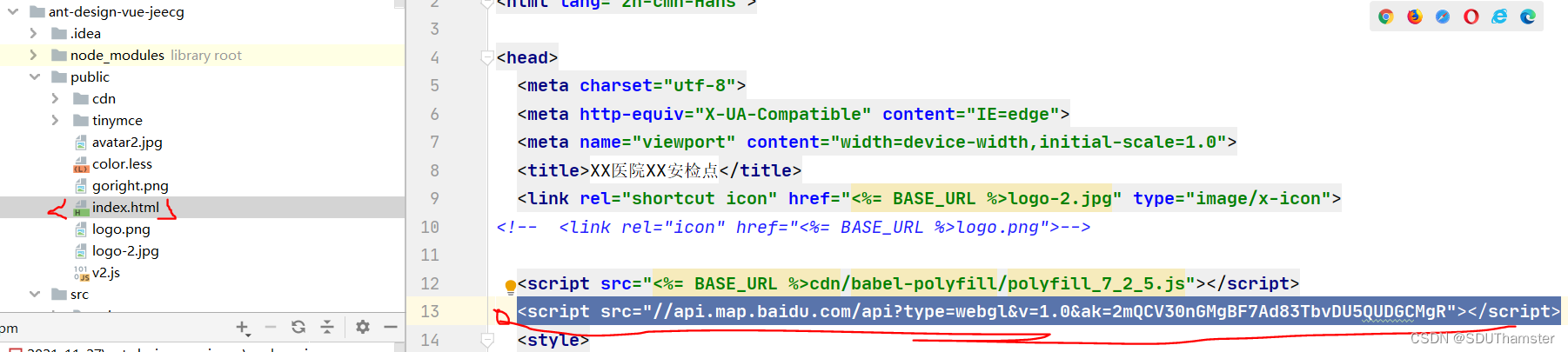Select node_modules library root row

202,55
